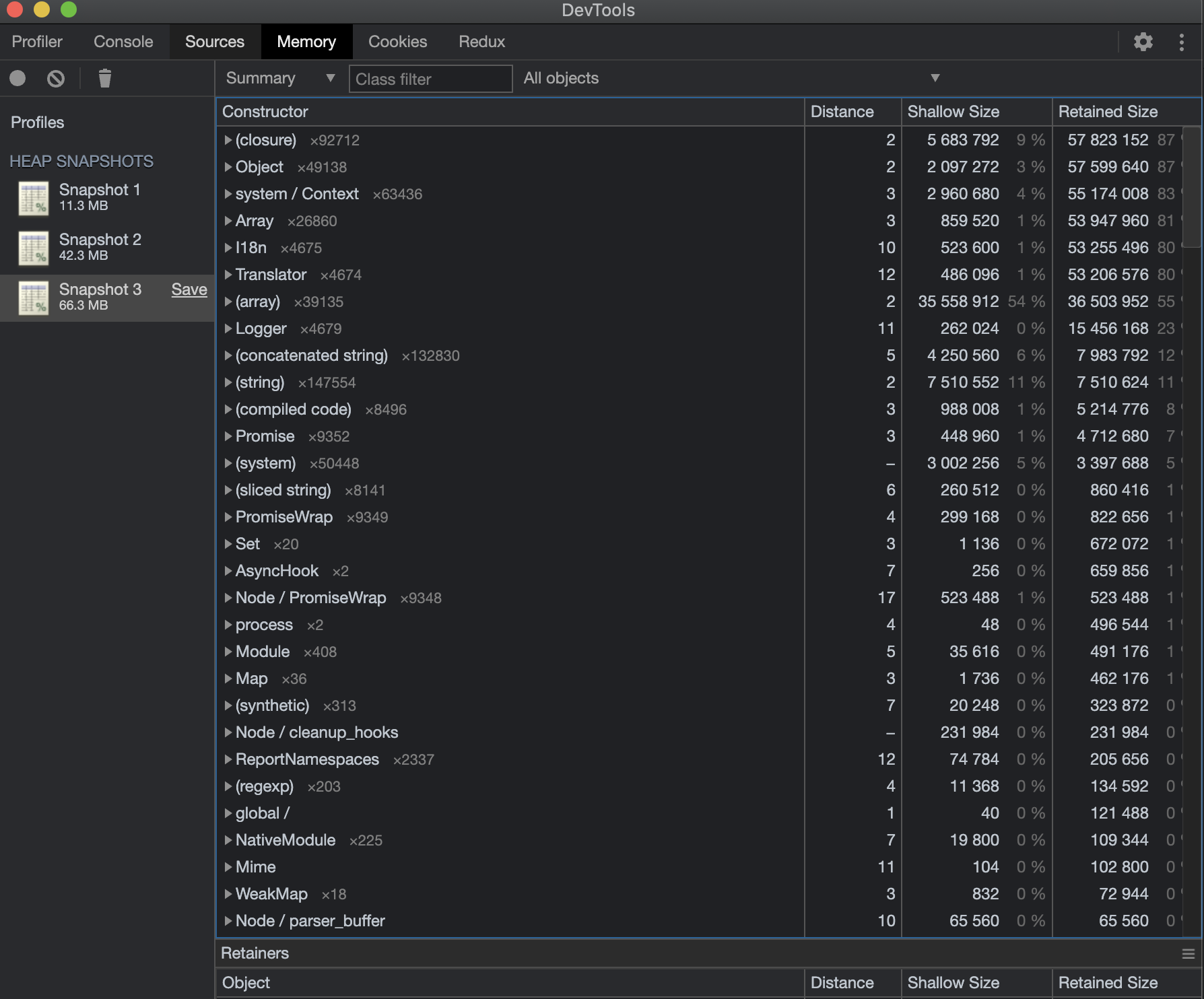Expand the Object ×49138 row
The height and width of the screenshot is (999, 1204).
(228, 167)
